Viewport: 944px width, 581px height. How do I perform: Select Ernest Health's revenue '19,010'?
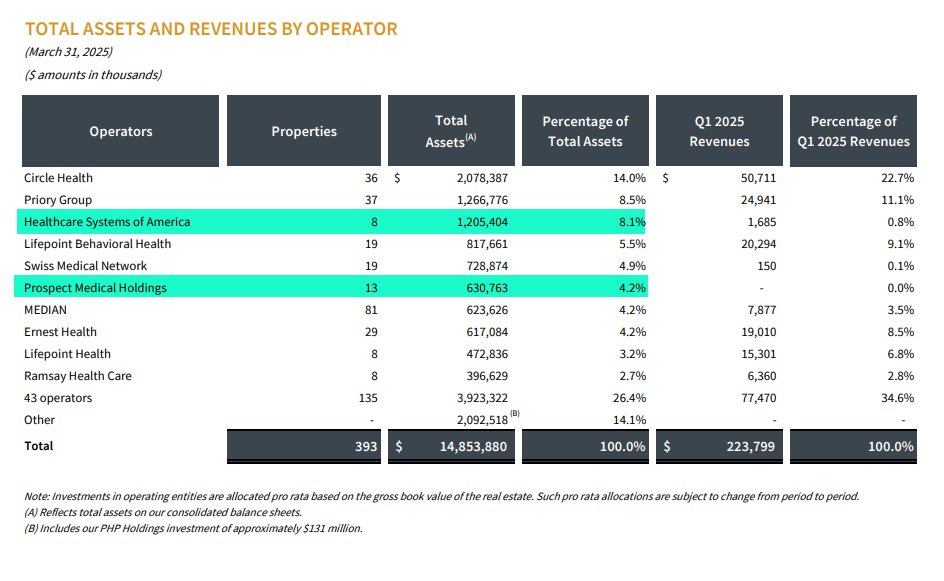coord(759,332)
